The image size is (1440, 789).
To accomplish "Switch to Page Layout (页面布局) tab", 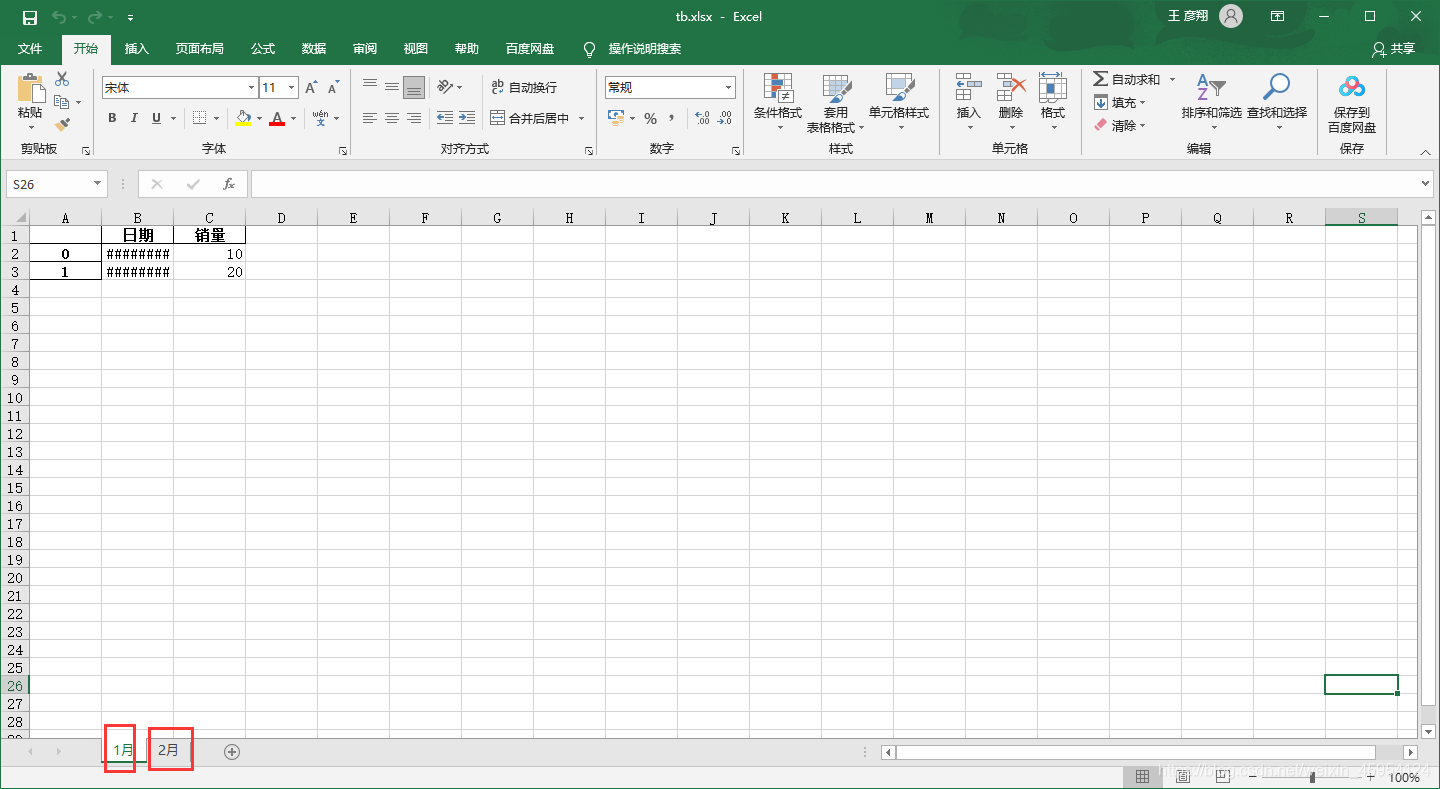I will coord(200,48).
